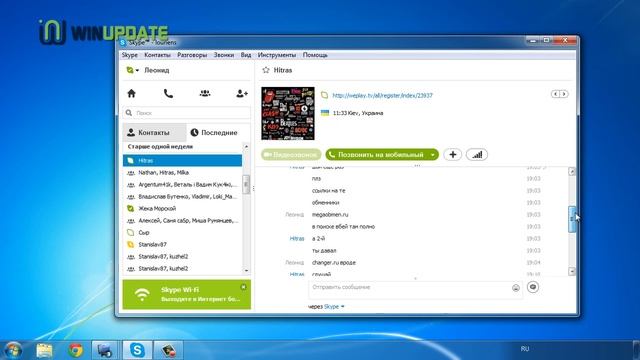Click the add contact icon
The image size is (640, 360).
click(242, 93)
